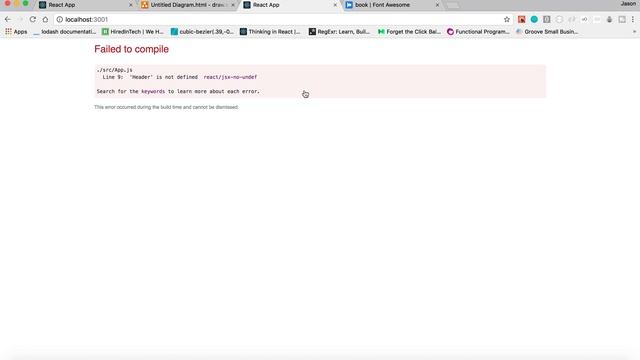Image resolution: width=640 pixels, height=360 pixels.
Task: Go back using the browser back arrow
Action: pyautogui.click(x=8, y=19)
